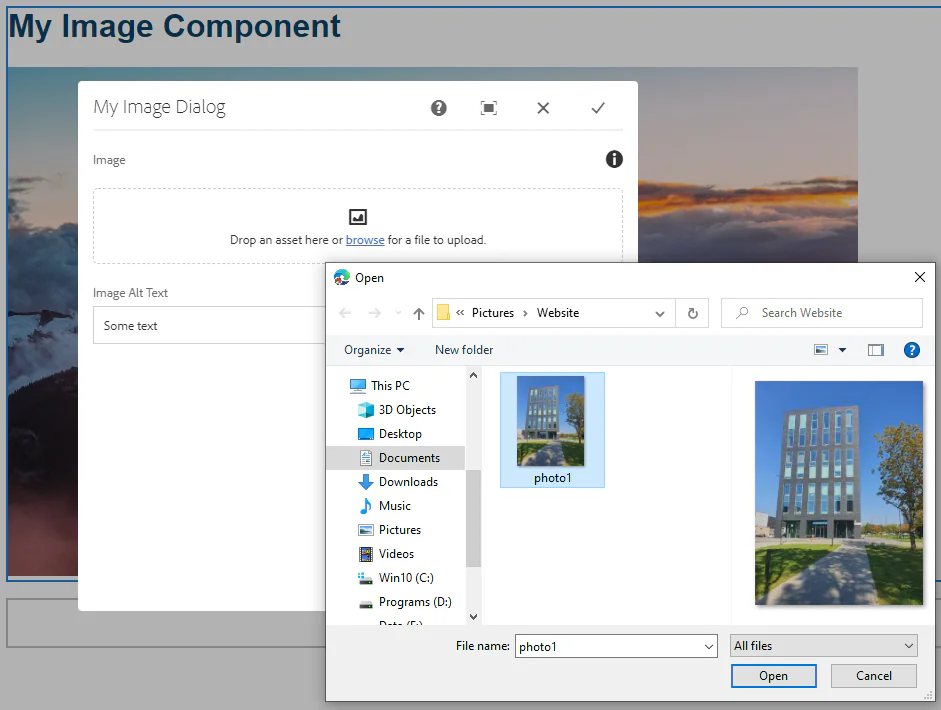Click the Search Website field
The image size is (941, 710).
[822, 313]
